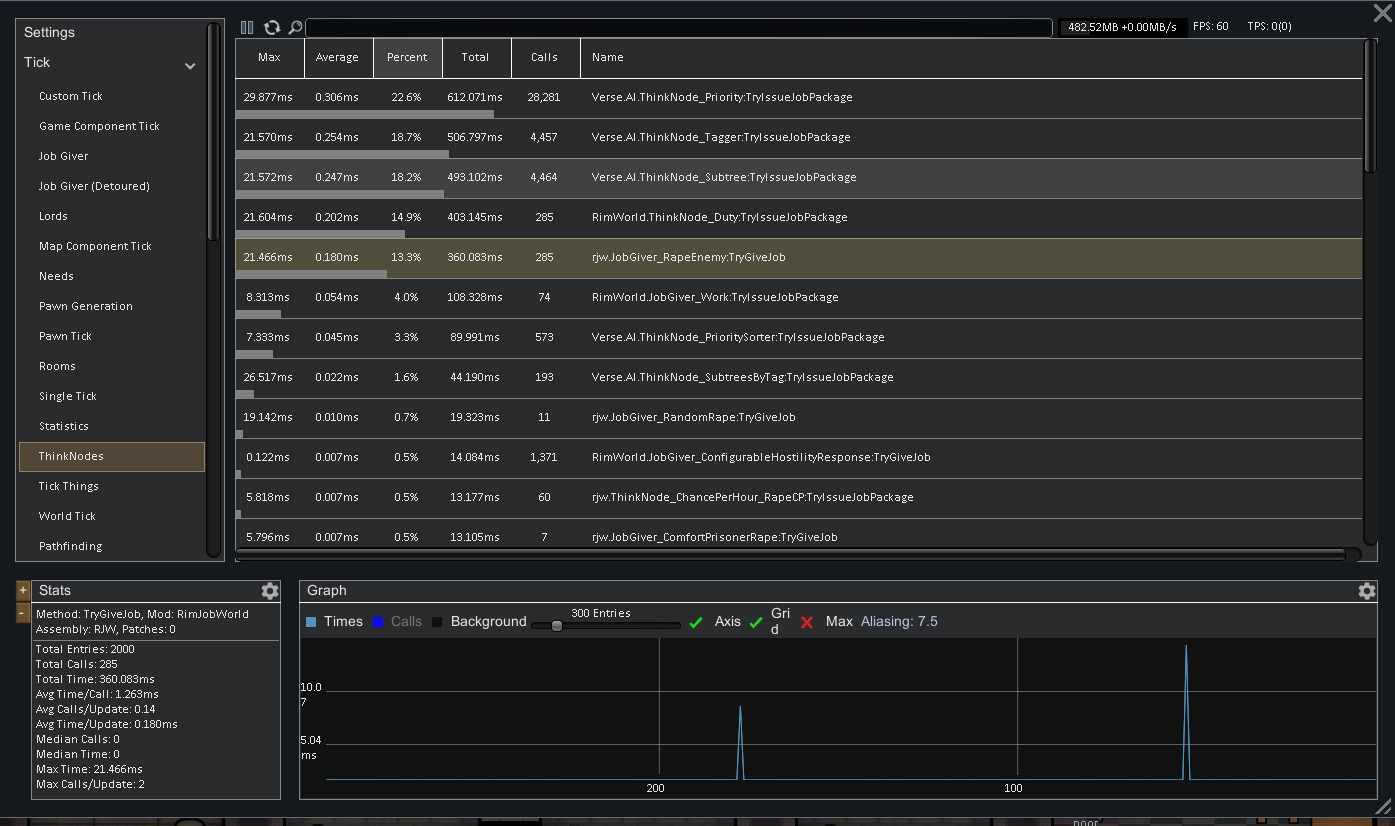Close the profiler window with the X
The image size is (1395, 826).
[x=1382, y=13]
